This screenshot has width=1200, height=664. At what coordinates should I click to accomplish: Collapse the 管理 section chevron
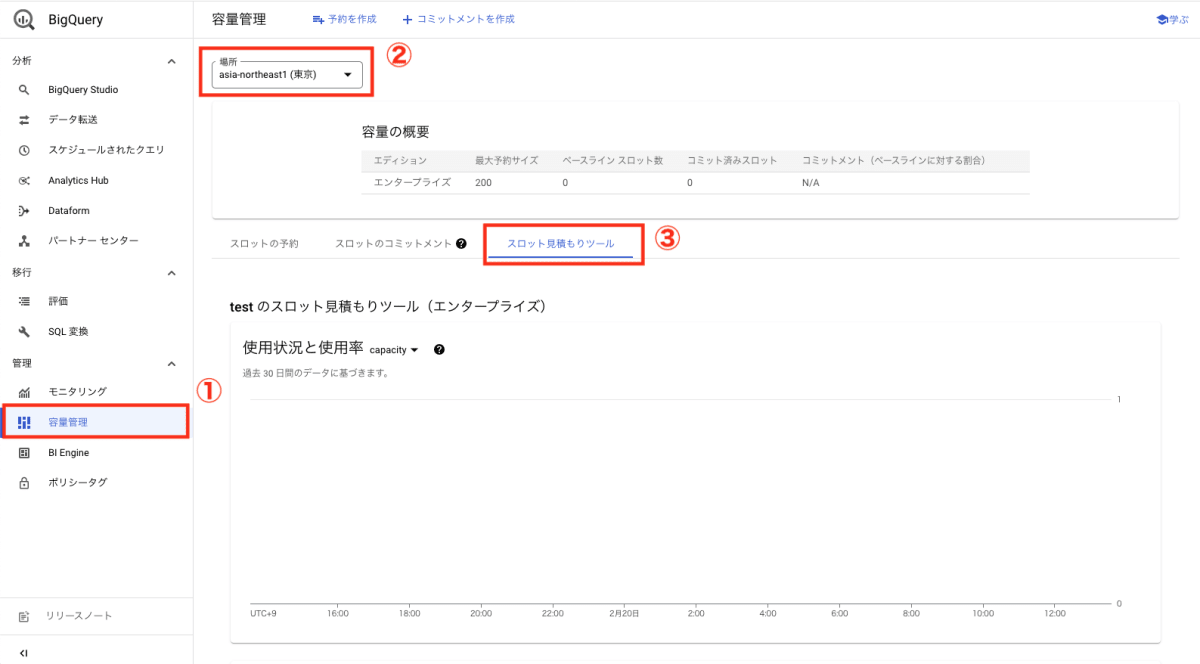point(171,363)
